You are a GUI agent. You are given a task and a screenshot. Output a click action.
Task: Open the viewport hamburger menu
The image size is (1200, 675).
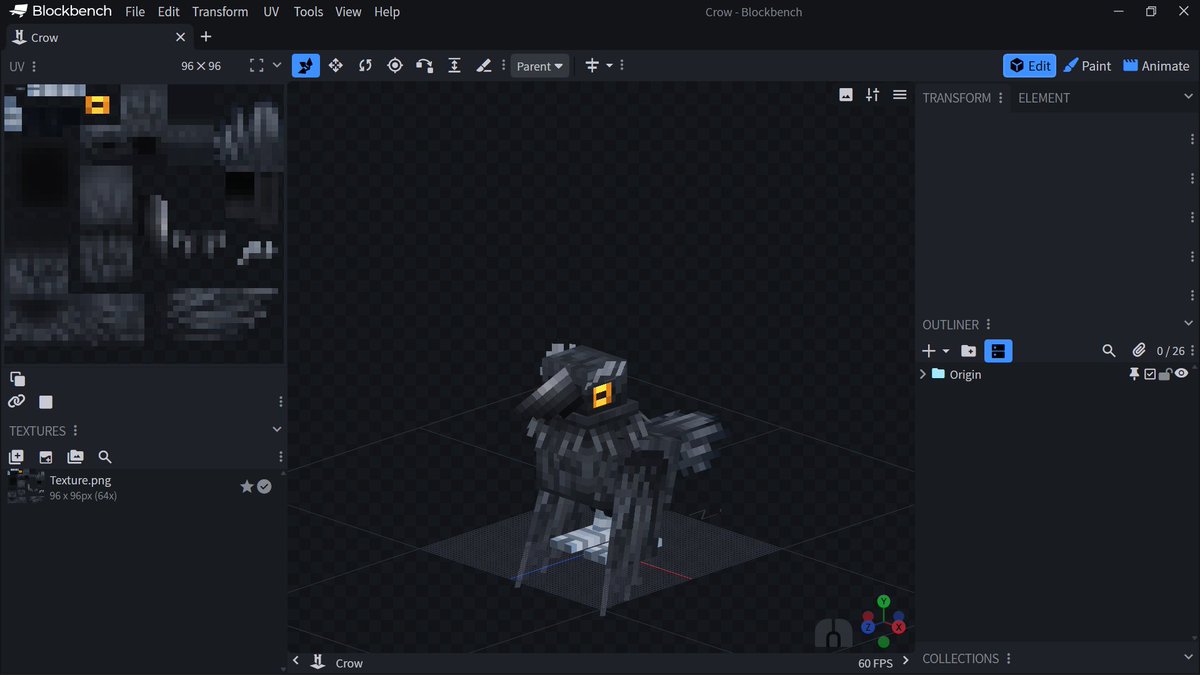tap(900, 95)
